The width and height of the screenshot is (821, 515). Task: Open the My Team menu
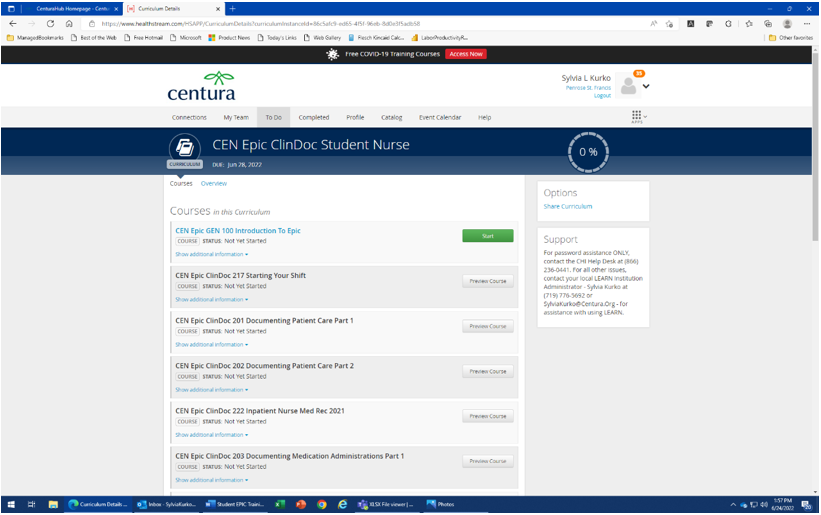pos(236,117)
